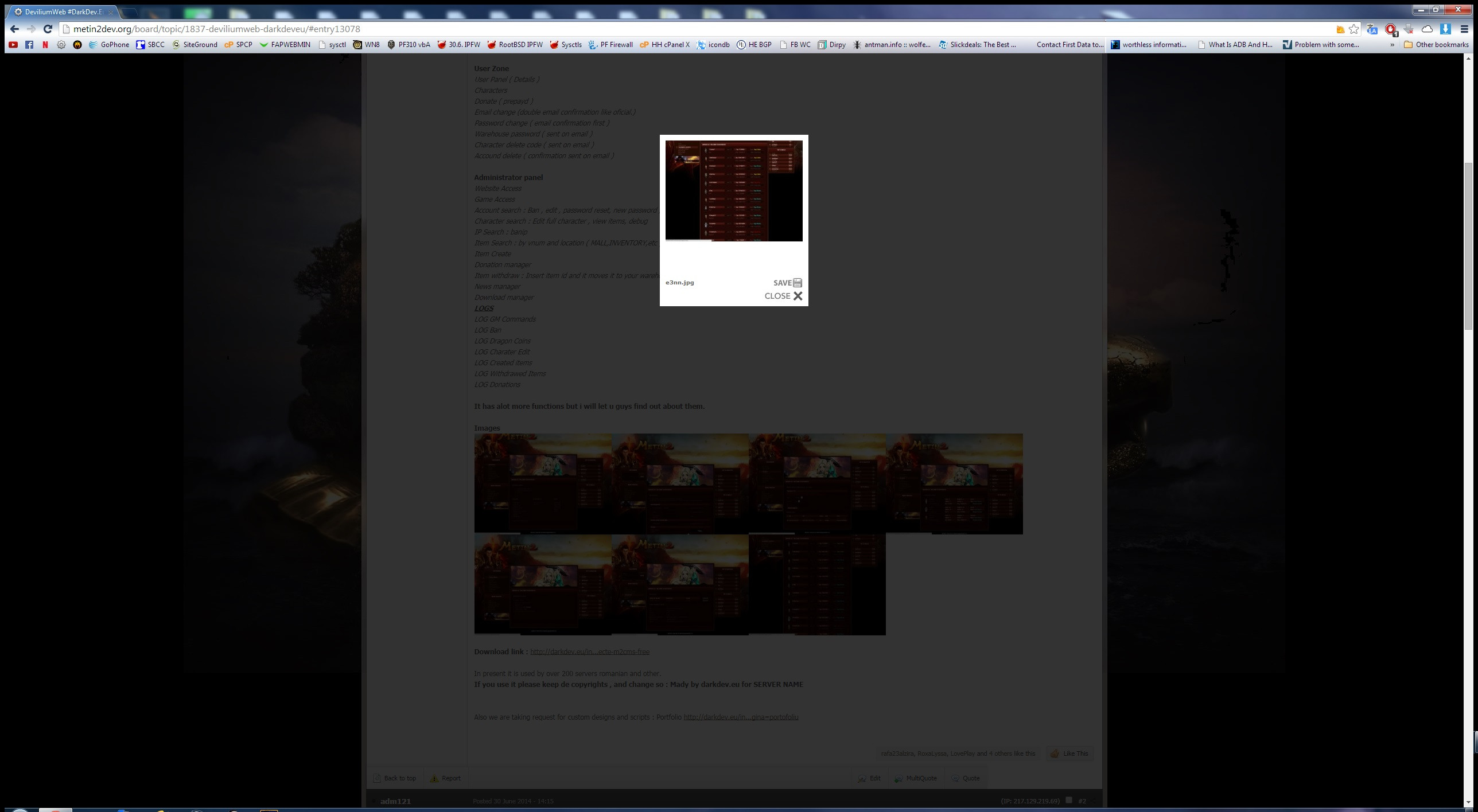Click the Back to top icon
Screen dimensions: 1478x812
point(377,778)
